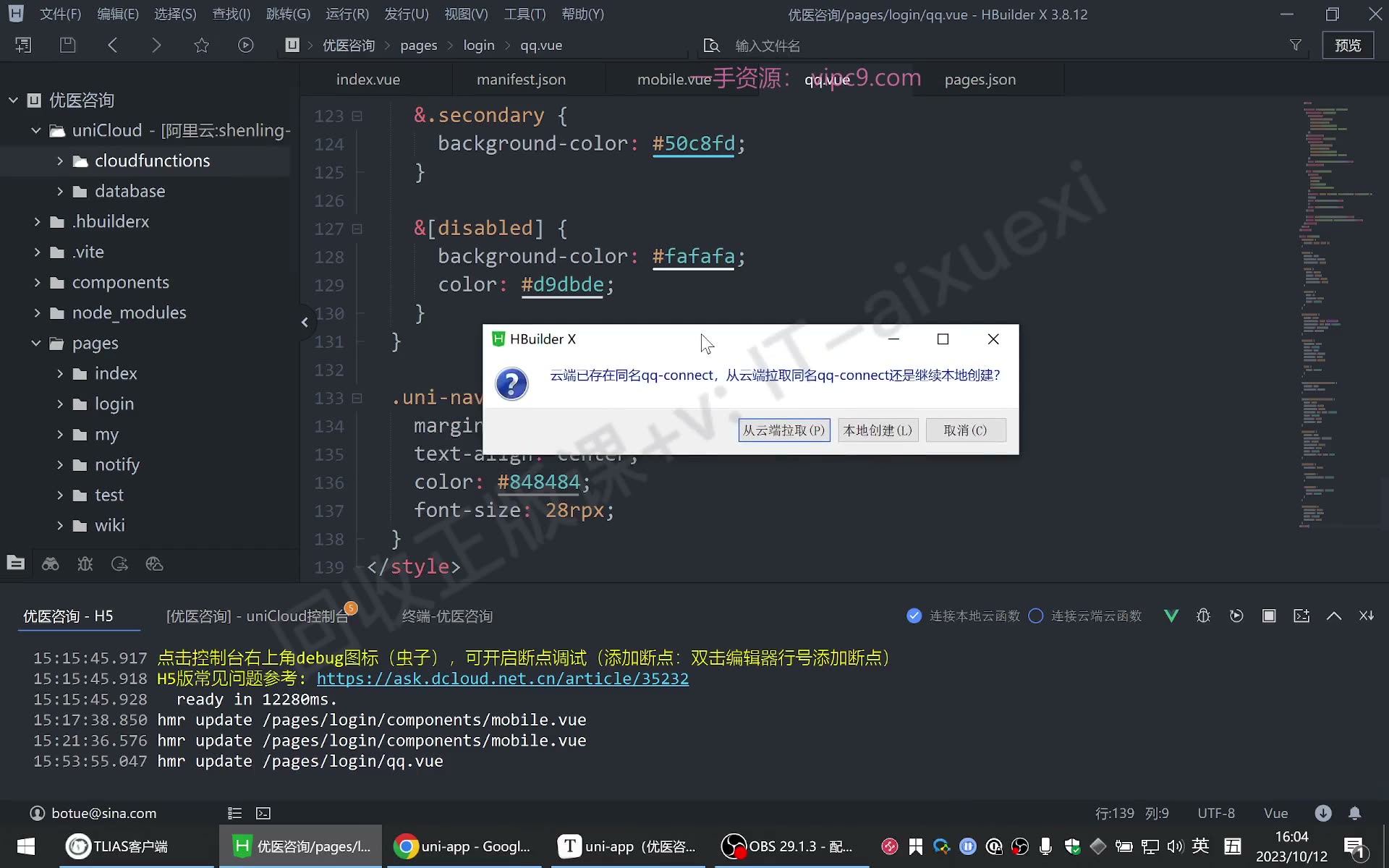Click 取消(C) button in dialog

966,430
